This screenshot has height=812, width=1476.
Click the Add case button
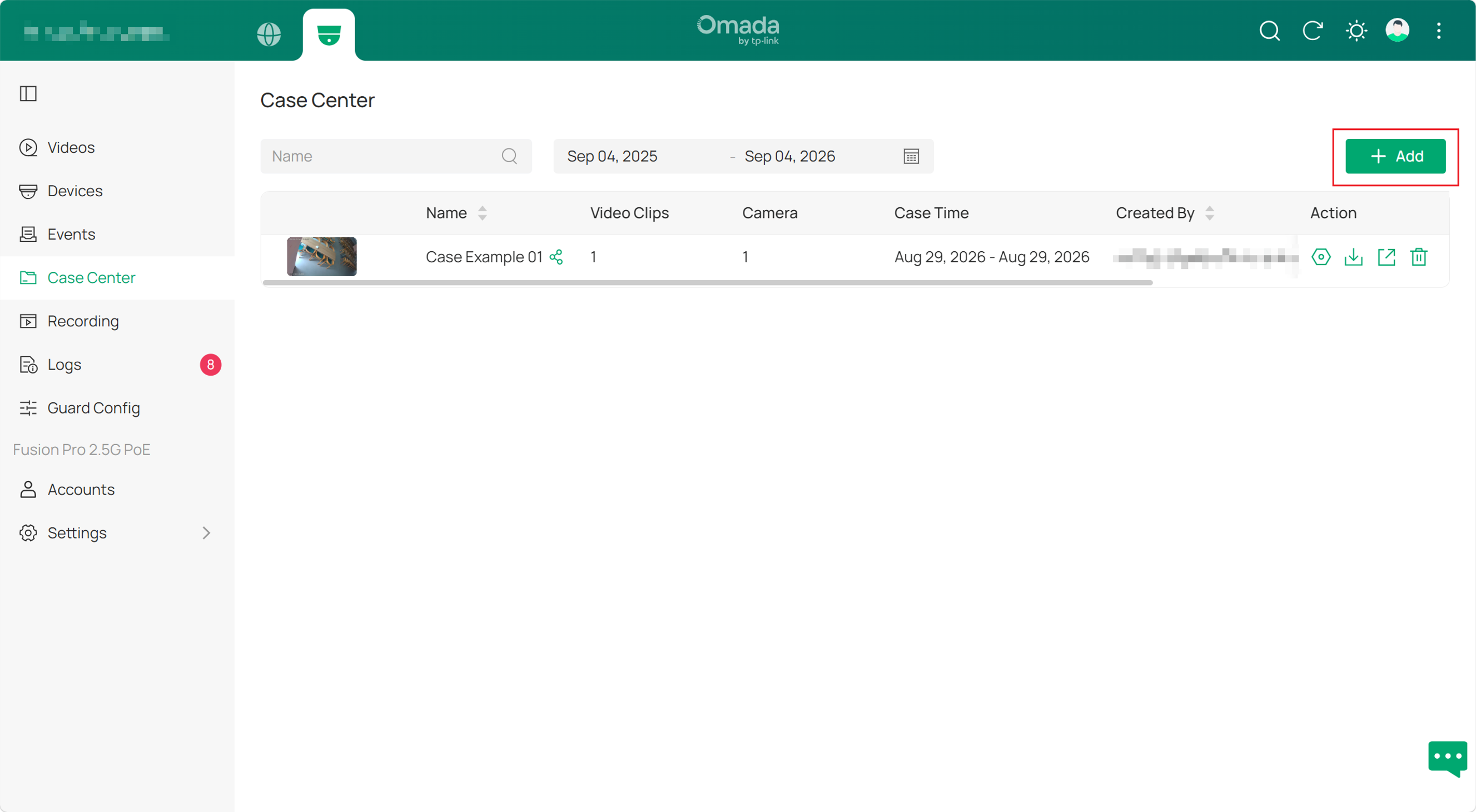tap(1395, 156)
